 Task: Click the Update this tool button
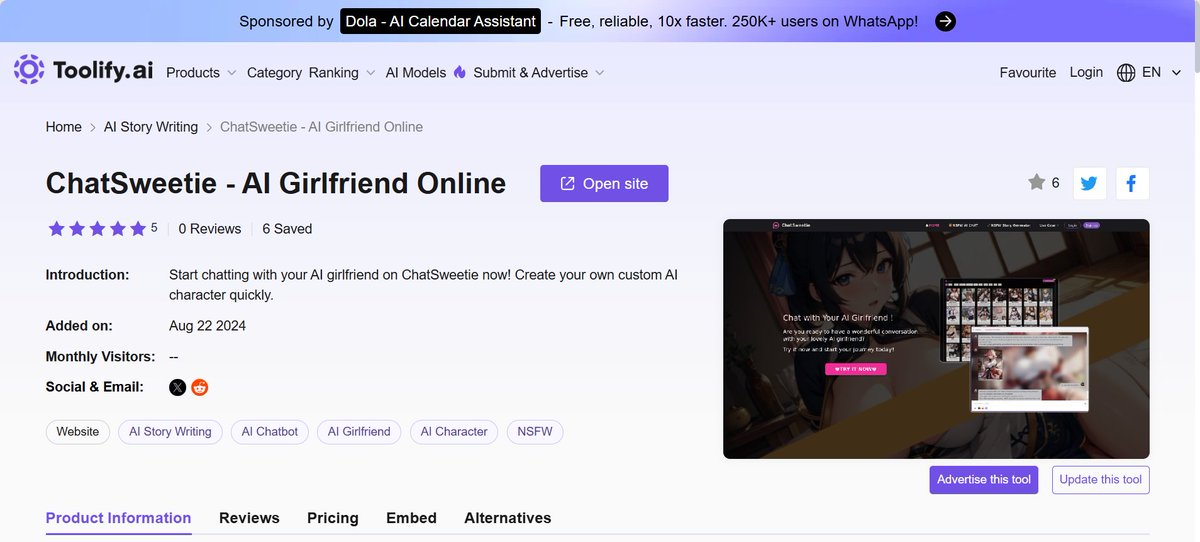coord(1100,480)
